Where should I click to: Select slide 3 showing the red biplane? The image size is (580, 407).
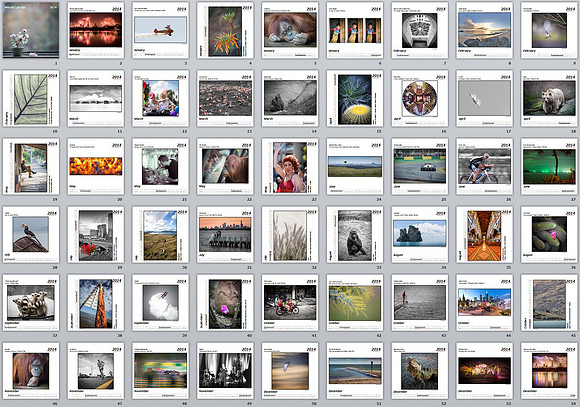tap(161, 30)
